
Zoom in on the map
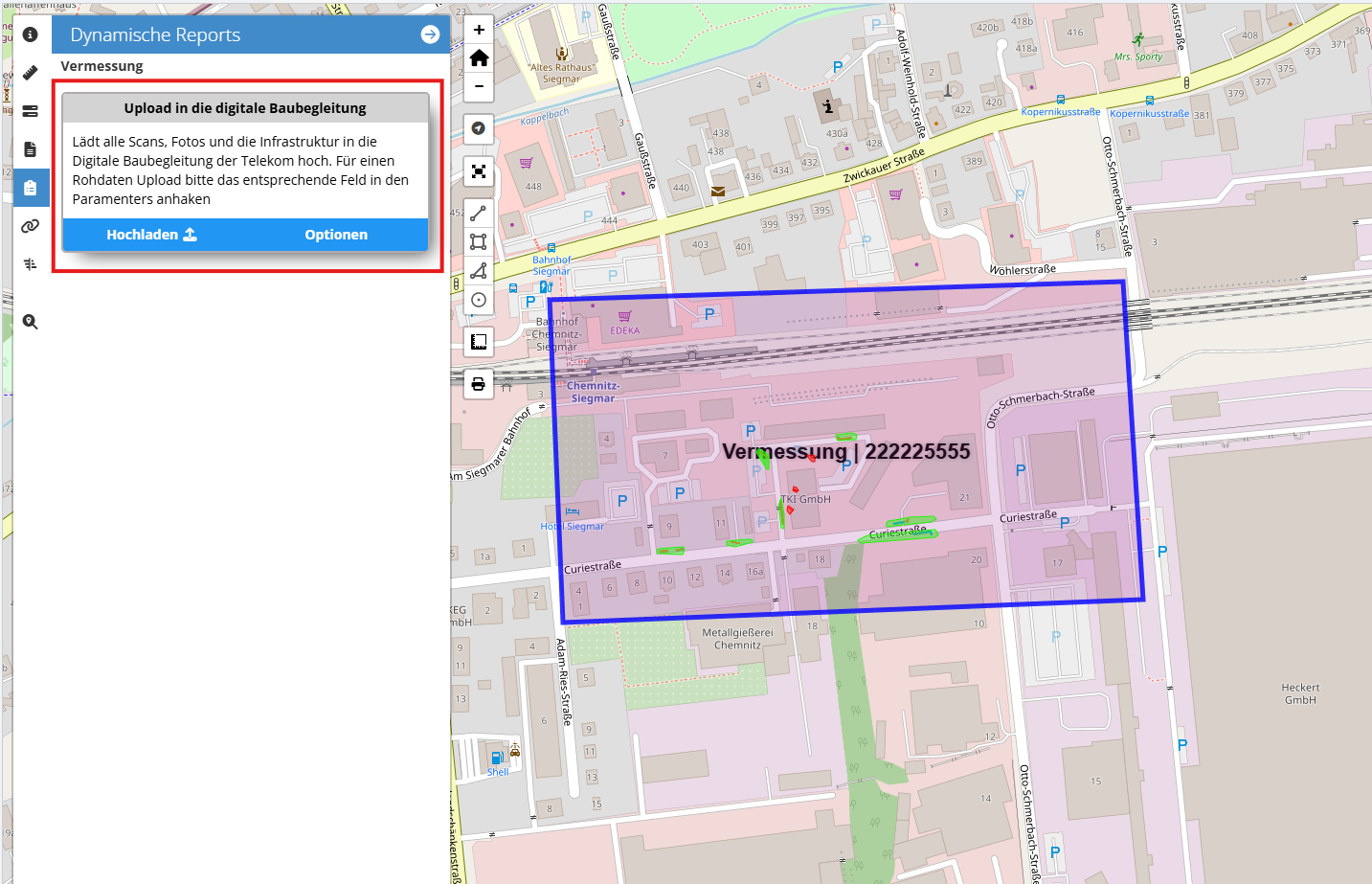coord(479,30)
